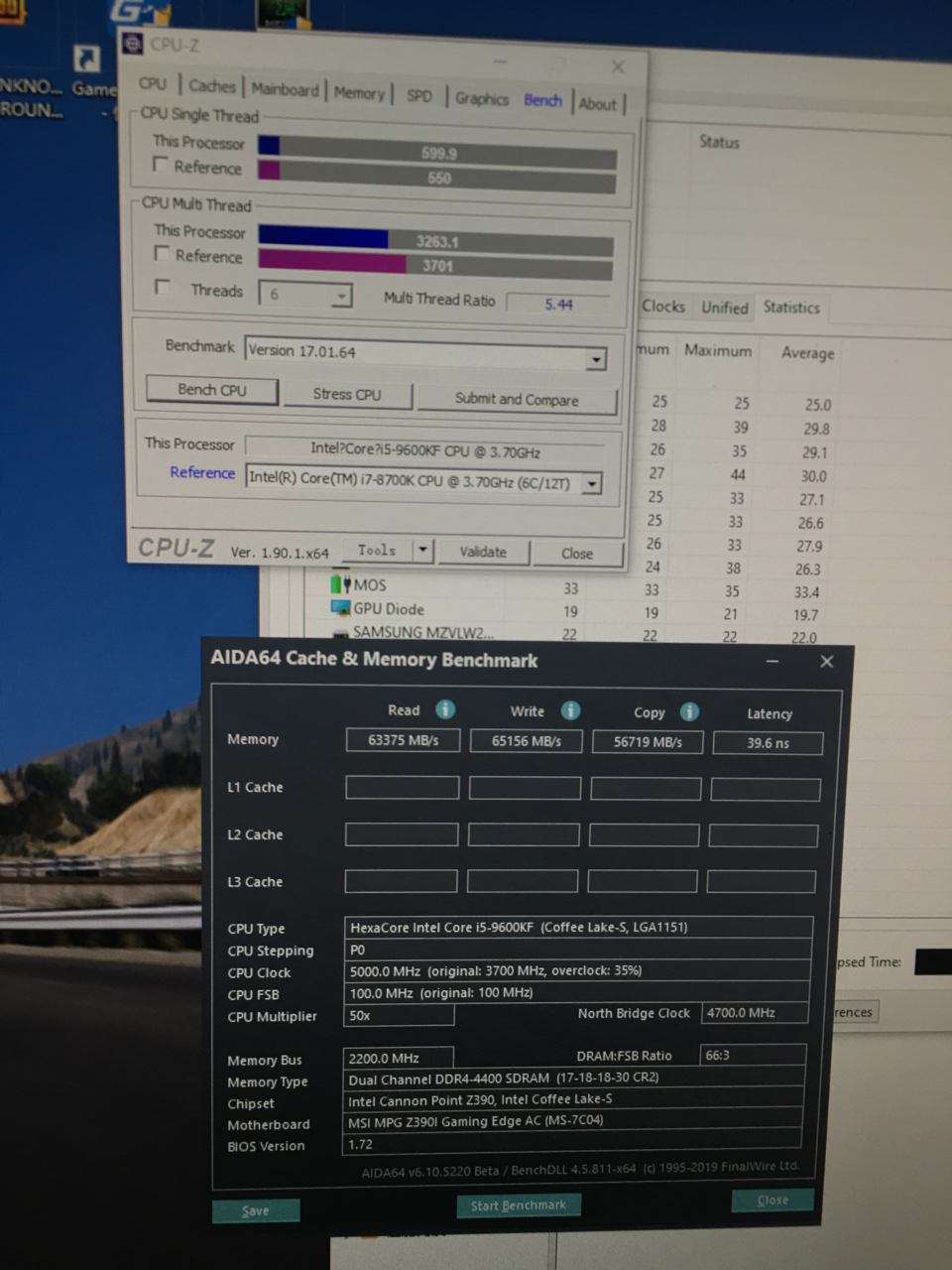Screen dimensions: 952x1270
Task: Click Memory Copy value 56719 MB/s
Action: tap(648, 742)
